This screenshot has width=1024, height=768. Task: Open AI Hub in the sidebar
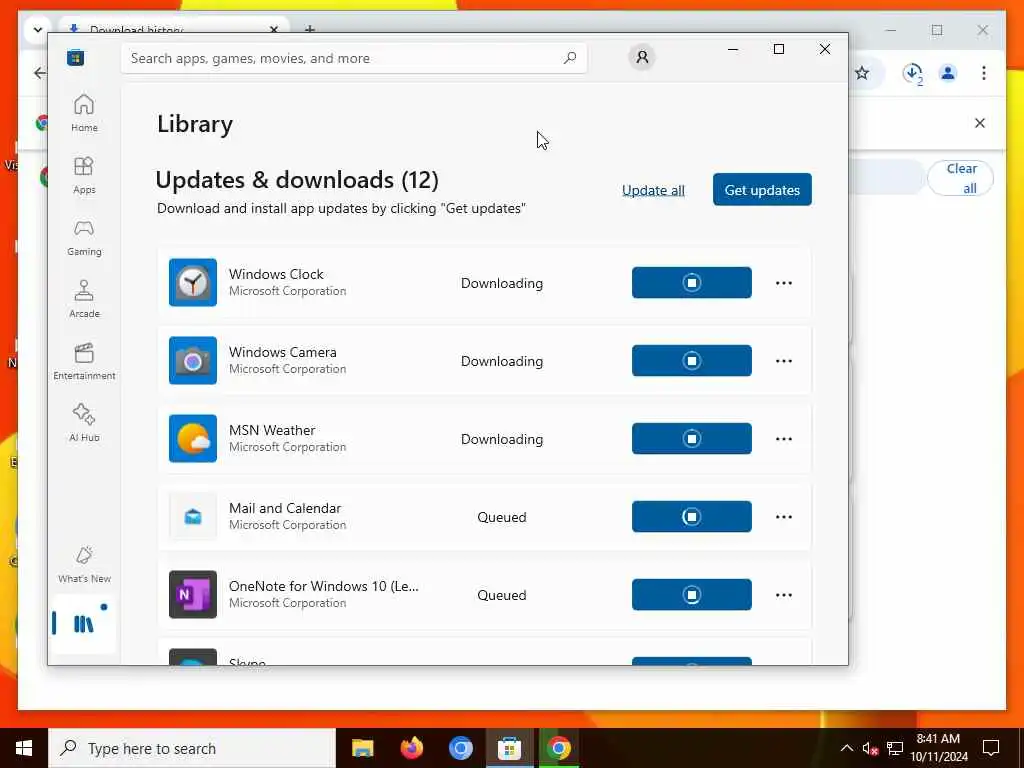[x=84, y=423]
